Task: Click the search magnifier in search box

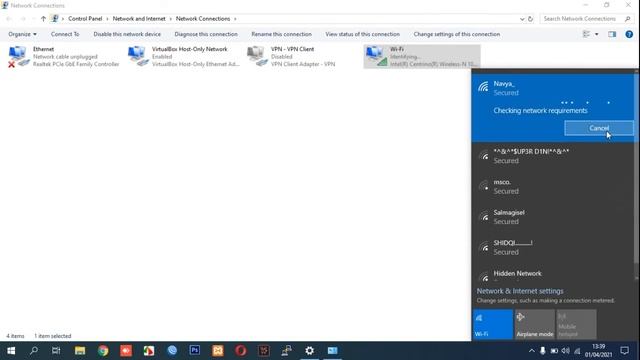Action: coord(627,19)
